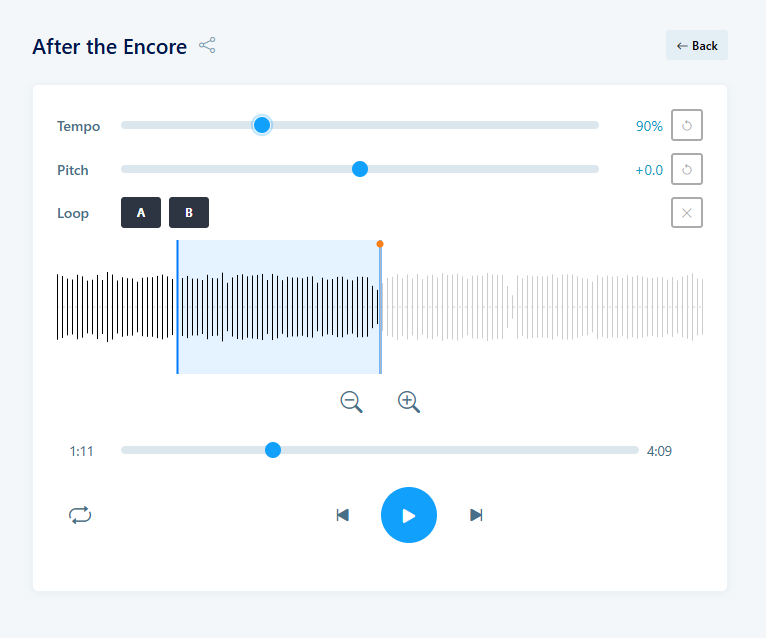Click inside the highlighted loop region

point(278,307)
